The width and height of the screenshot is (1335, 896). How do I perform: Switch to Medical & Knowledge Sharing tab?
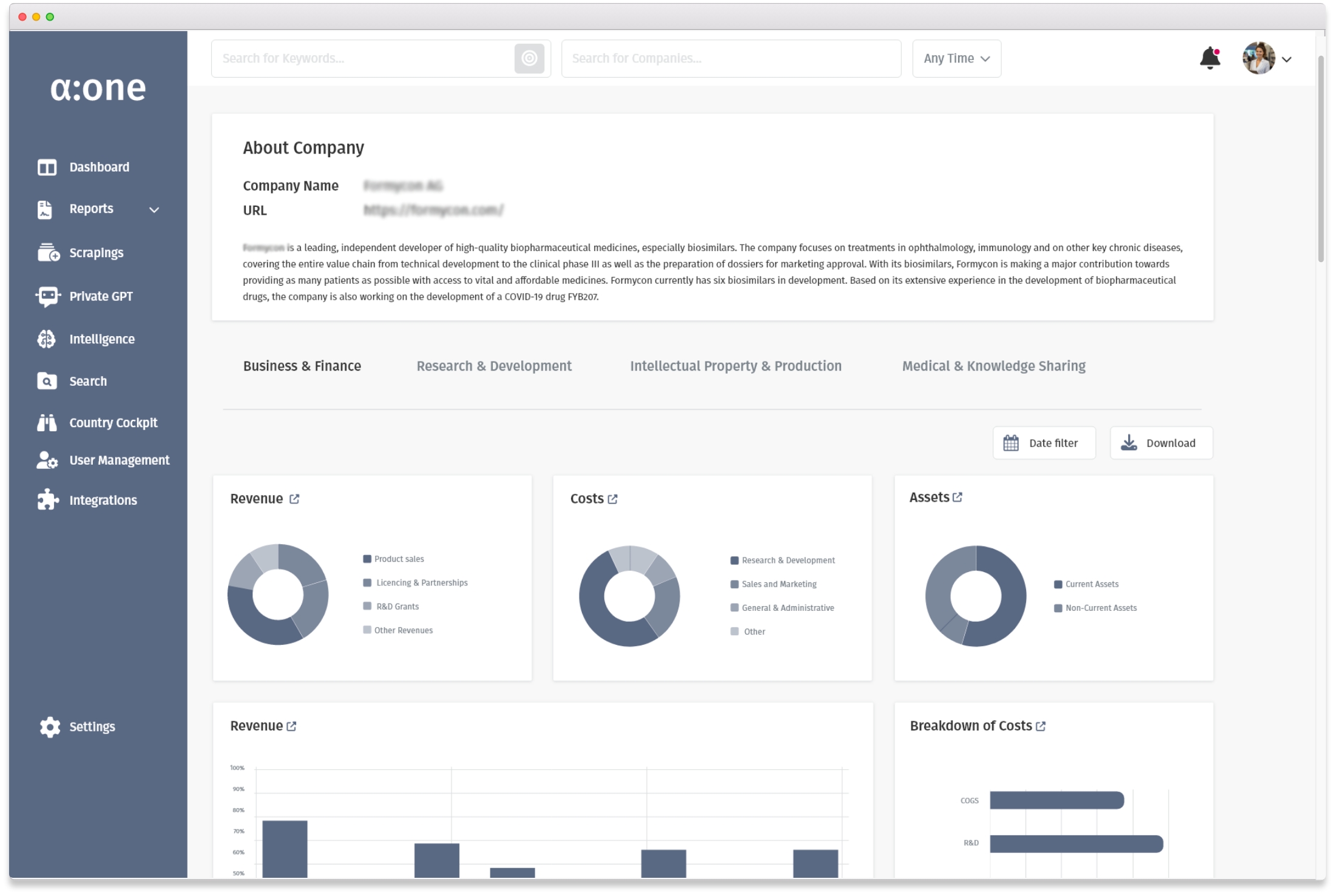[x=993, y=366]
